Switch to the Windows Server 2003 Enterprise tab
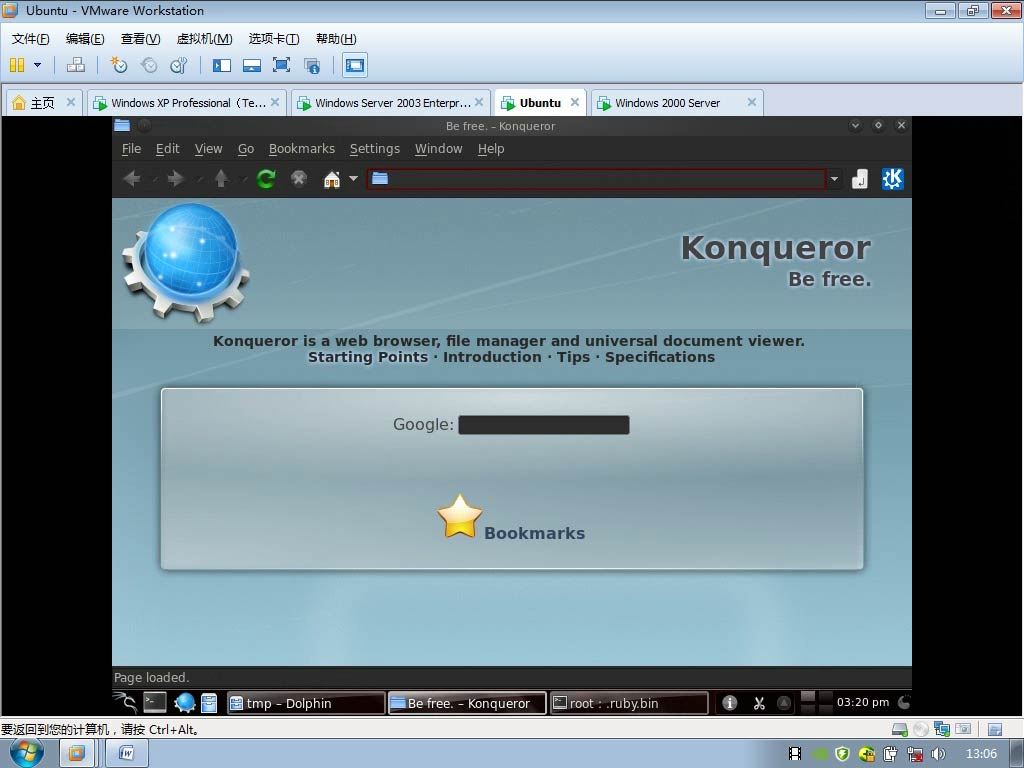This screenshot has height=768, width=1024. pos(391,103)
